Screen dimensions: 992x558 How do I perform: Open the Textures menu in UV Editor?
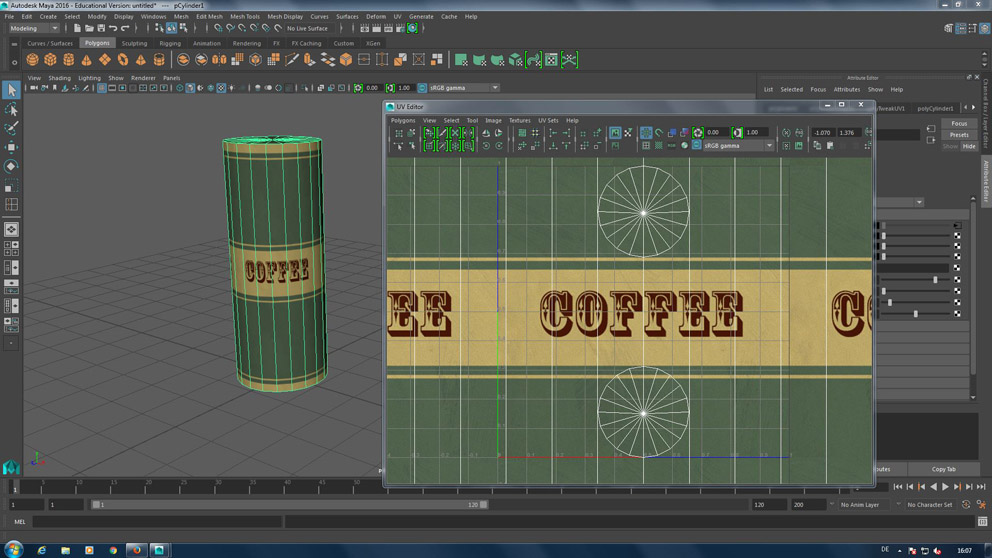click(x=519, y=120)
